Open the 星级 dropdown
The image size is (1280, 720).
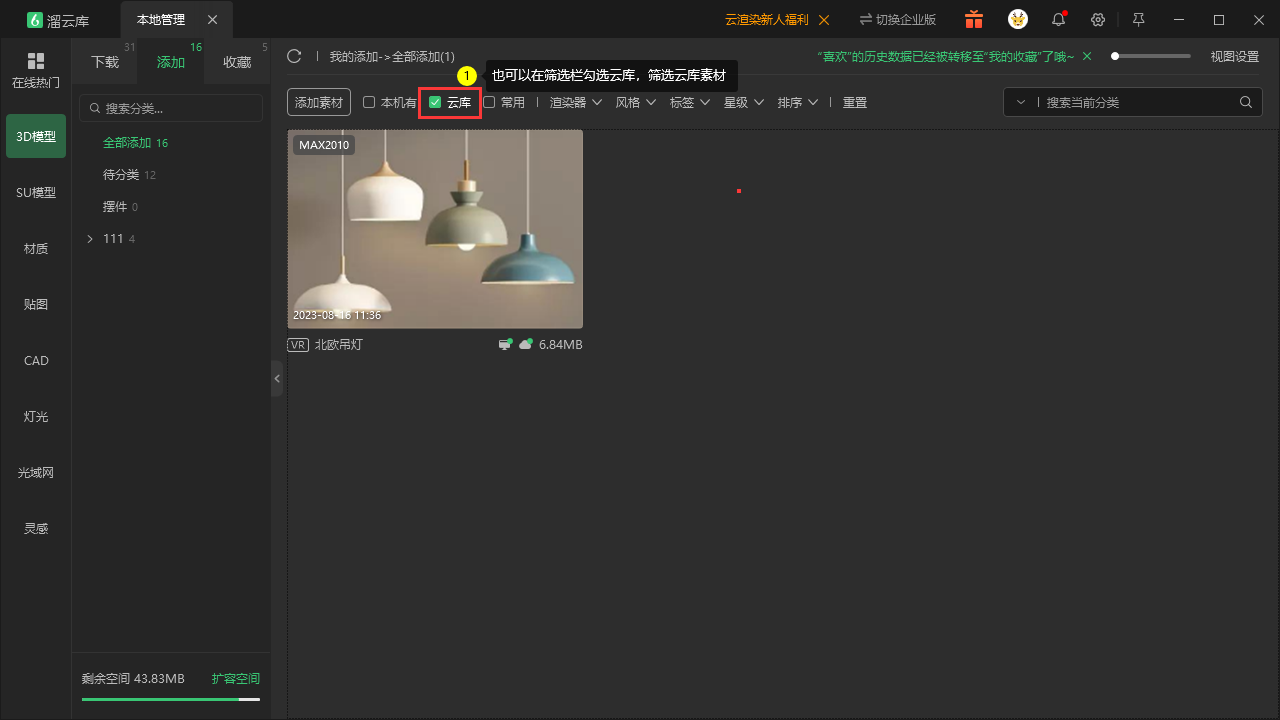744,102
